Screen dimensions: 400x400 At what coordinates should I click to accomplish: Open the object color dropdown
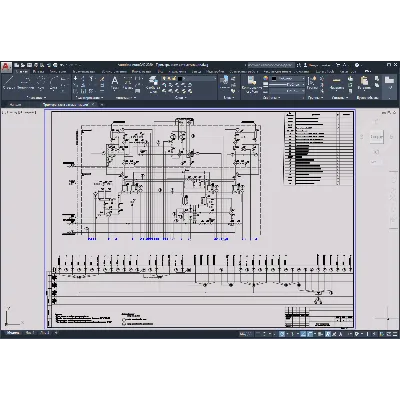pos(287,79)
